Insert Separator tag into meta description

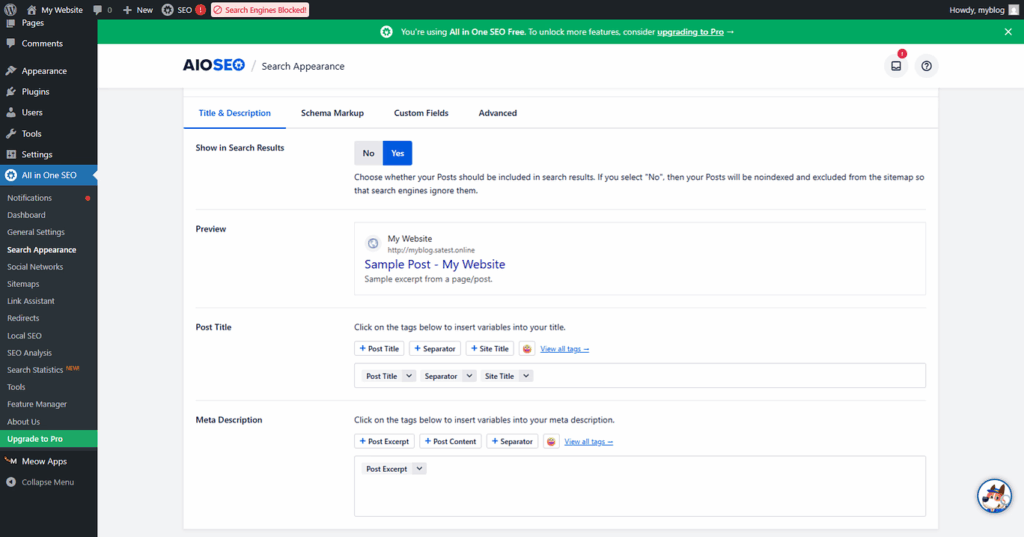512,442
